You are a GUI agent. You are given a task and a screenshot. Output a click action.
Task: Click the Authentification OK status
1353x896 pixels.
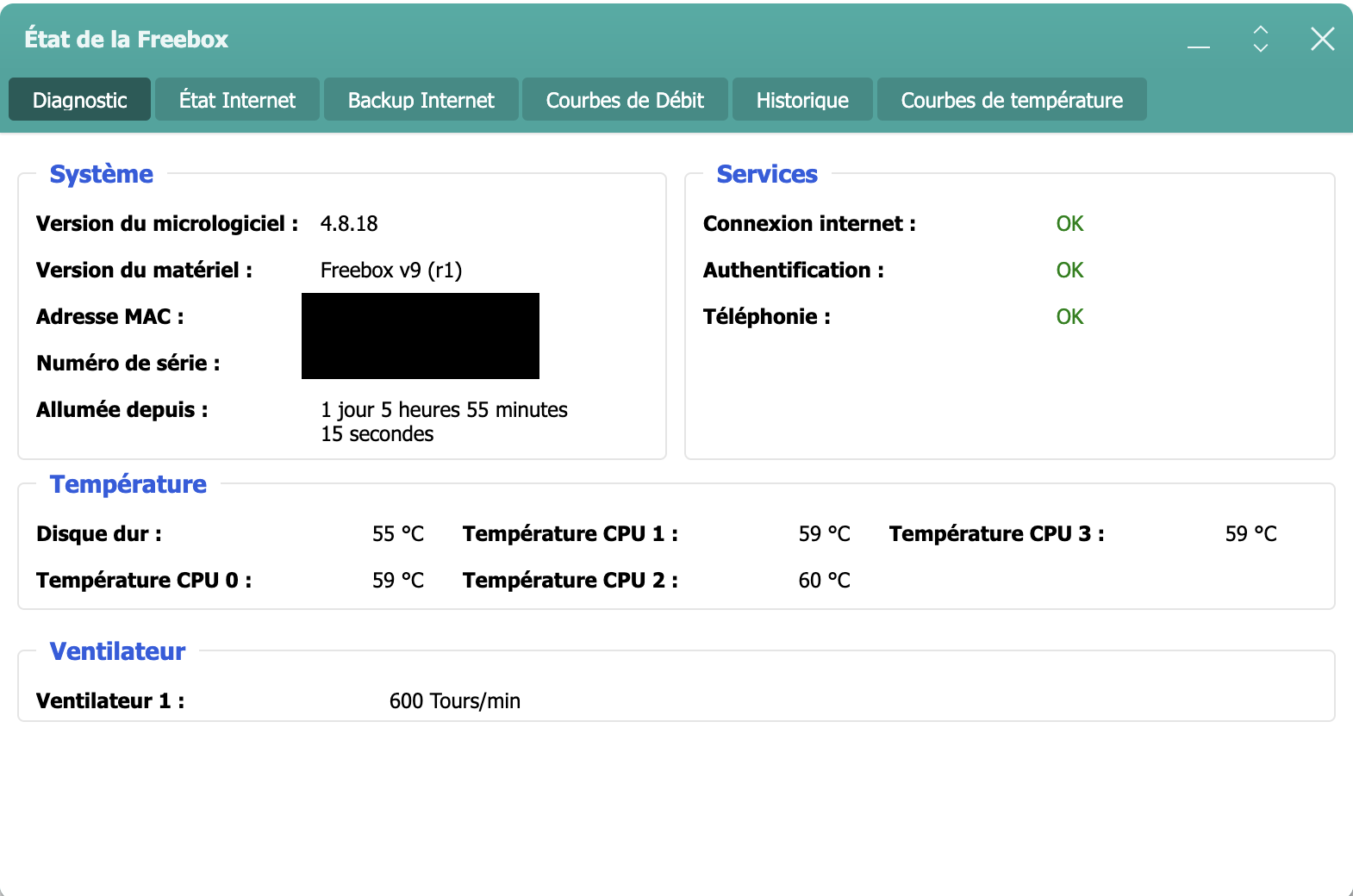(1069, 271)
